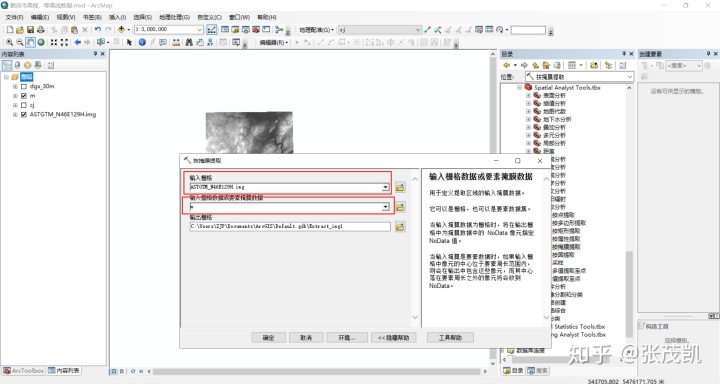This screenshot has height=384, width=720.
Task: Select the 图层 data frame in table of contents
Action: pos(27,77)
